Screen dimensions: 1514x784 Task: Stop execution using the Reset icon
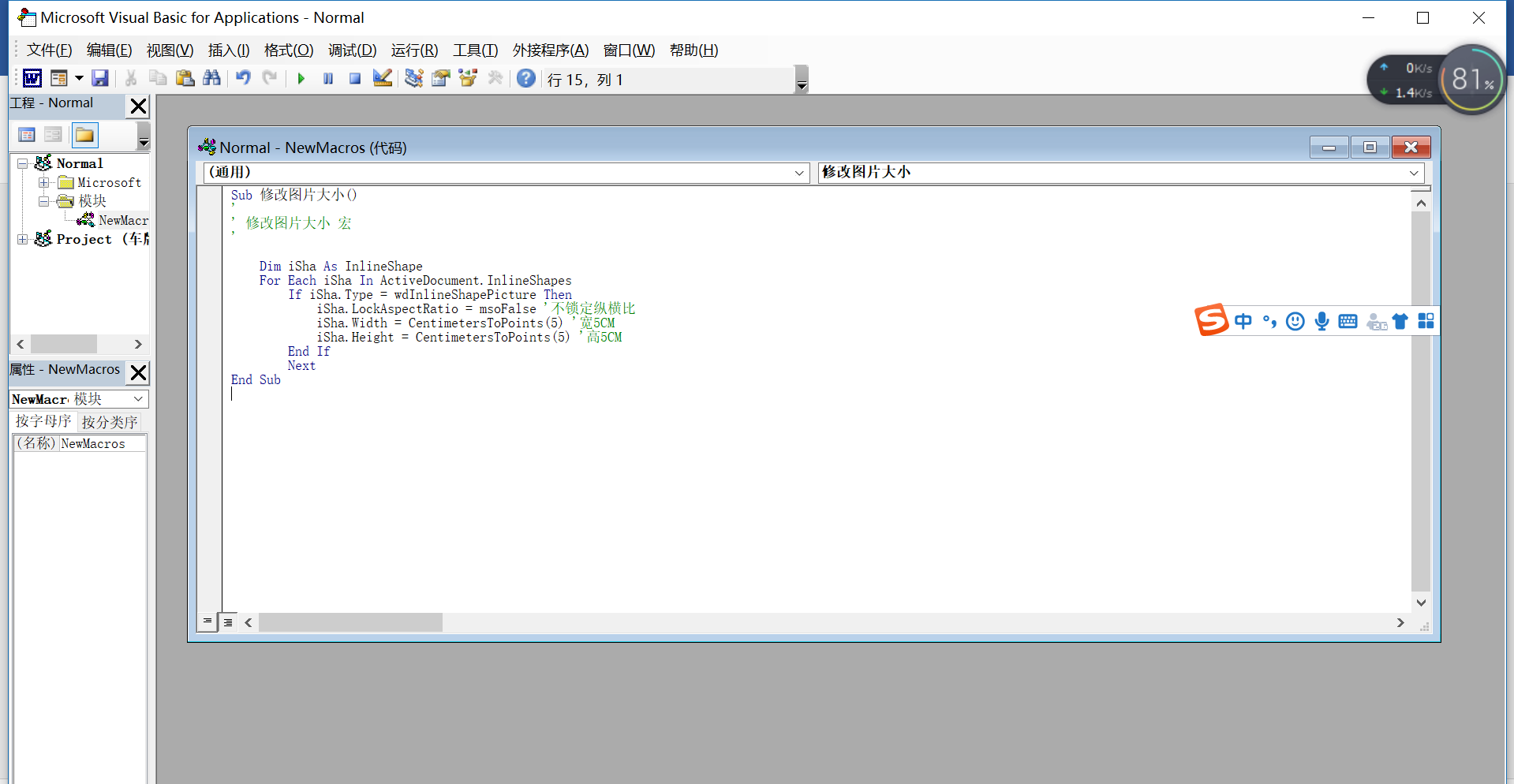pyautogui.click(x=354, y=78)
